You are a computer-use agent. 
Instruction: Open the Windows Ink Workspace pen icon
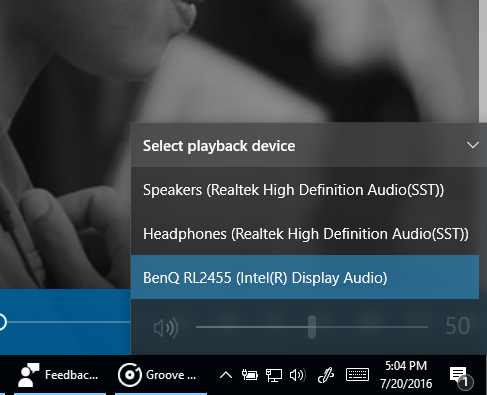326,375
